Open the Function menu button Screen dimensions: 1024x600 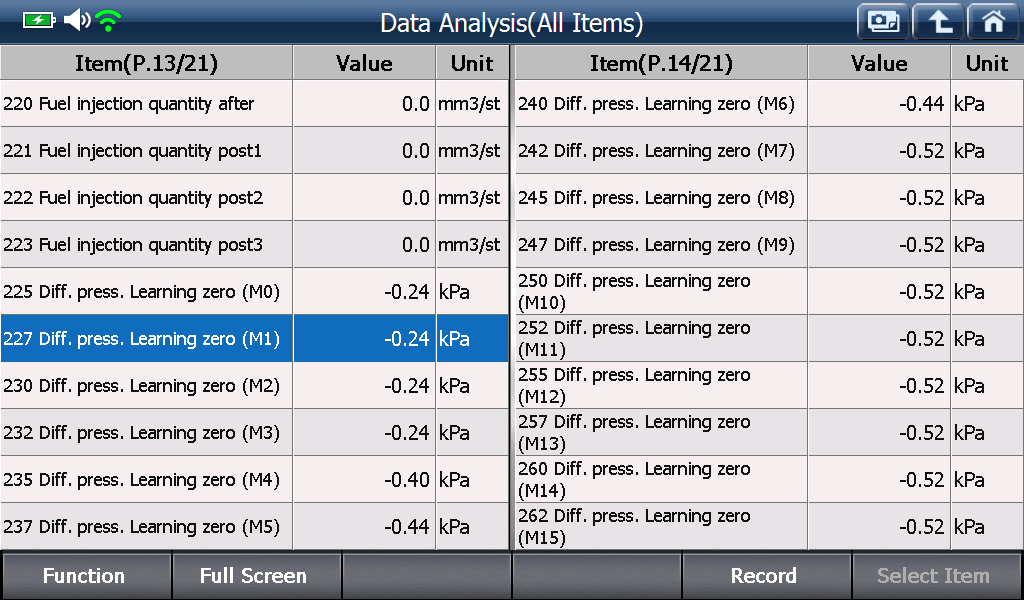(x=85, y=576)
